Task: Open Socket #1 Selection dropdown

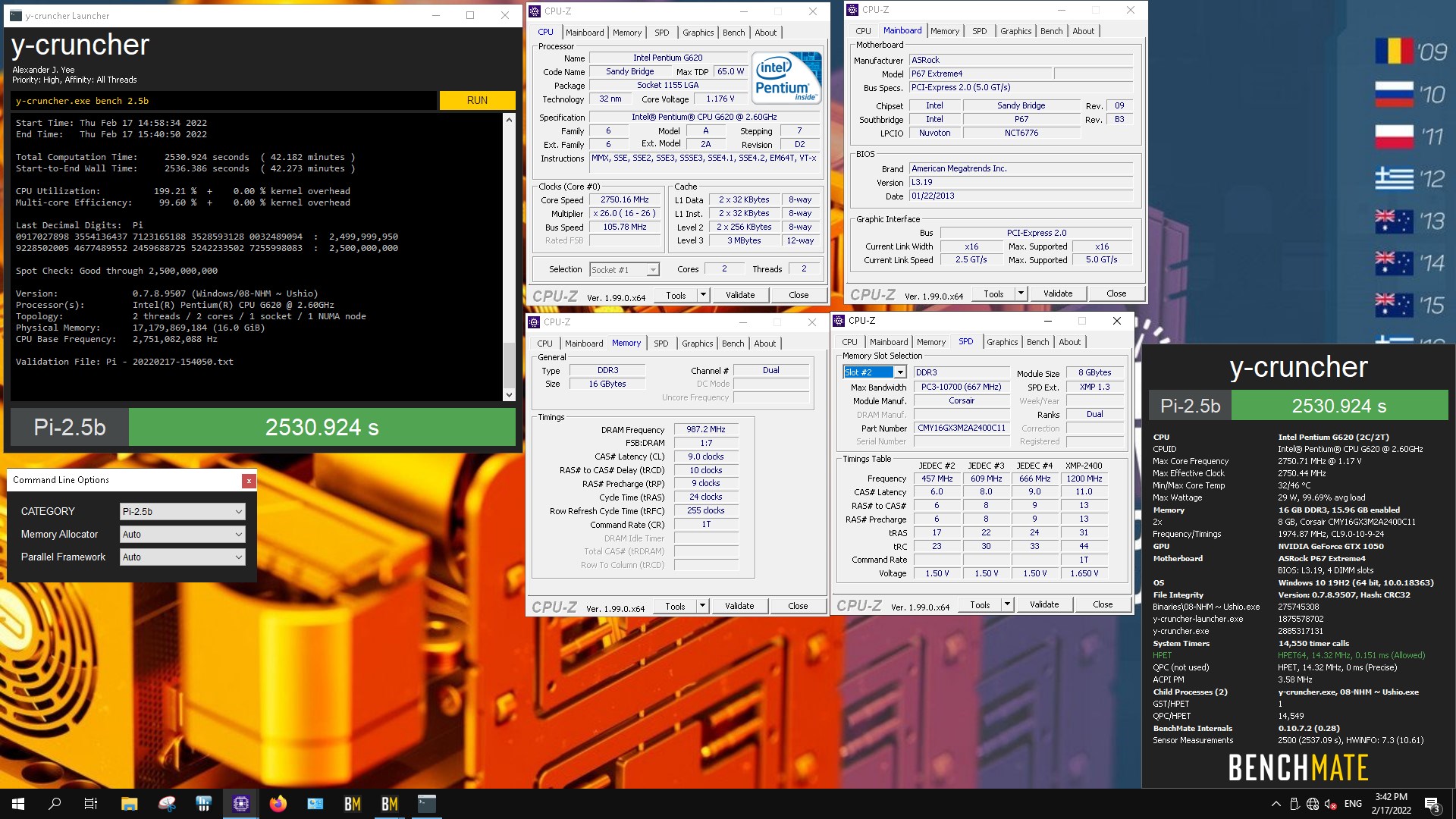Action: click(624, 270)
